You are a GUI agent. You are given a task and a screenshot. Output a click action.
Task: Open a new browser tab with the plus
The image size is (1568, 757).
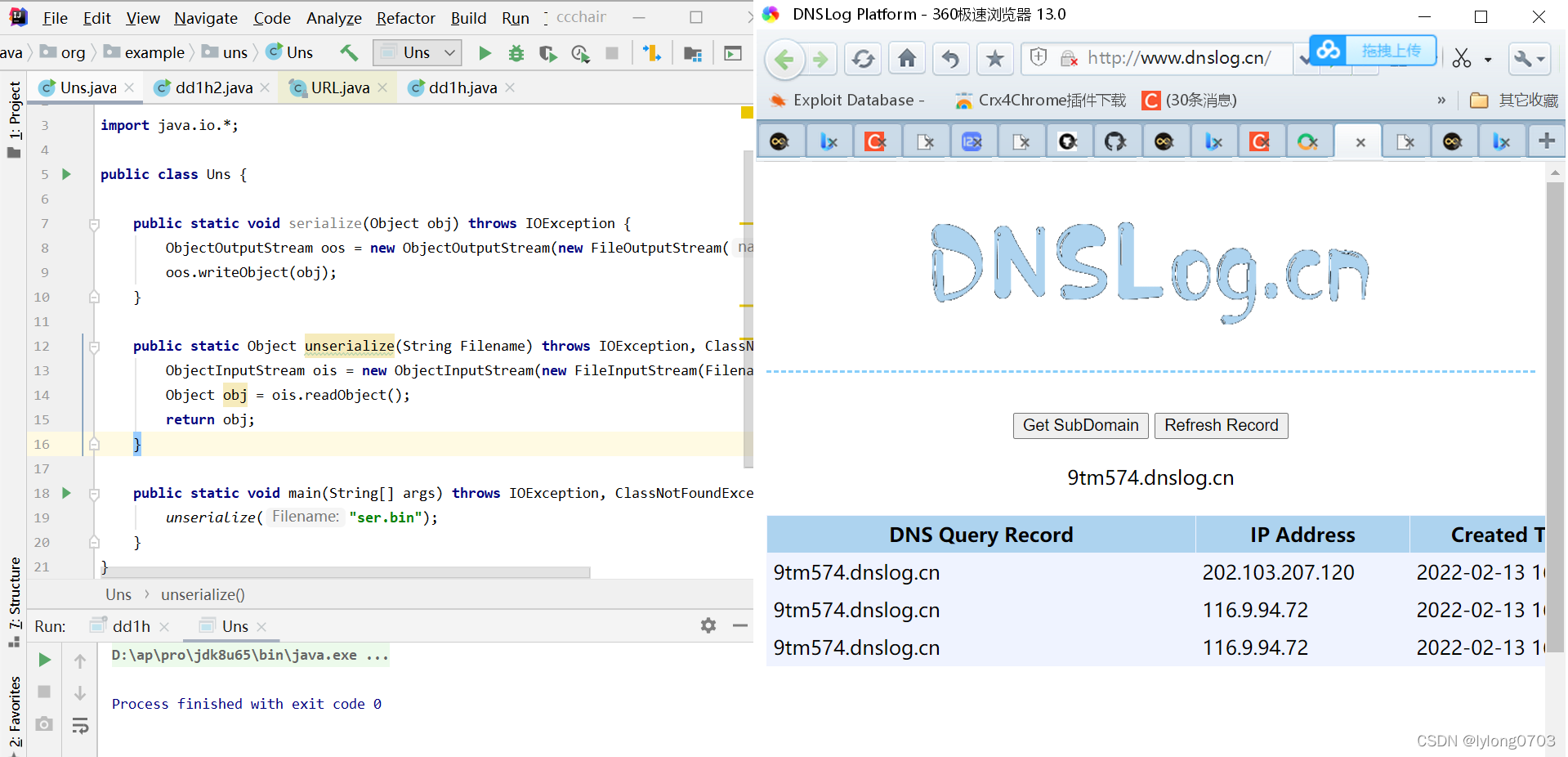(x=1546, y=141)
